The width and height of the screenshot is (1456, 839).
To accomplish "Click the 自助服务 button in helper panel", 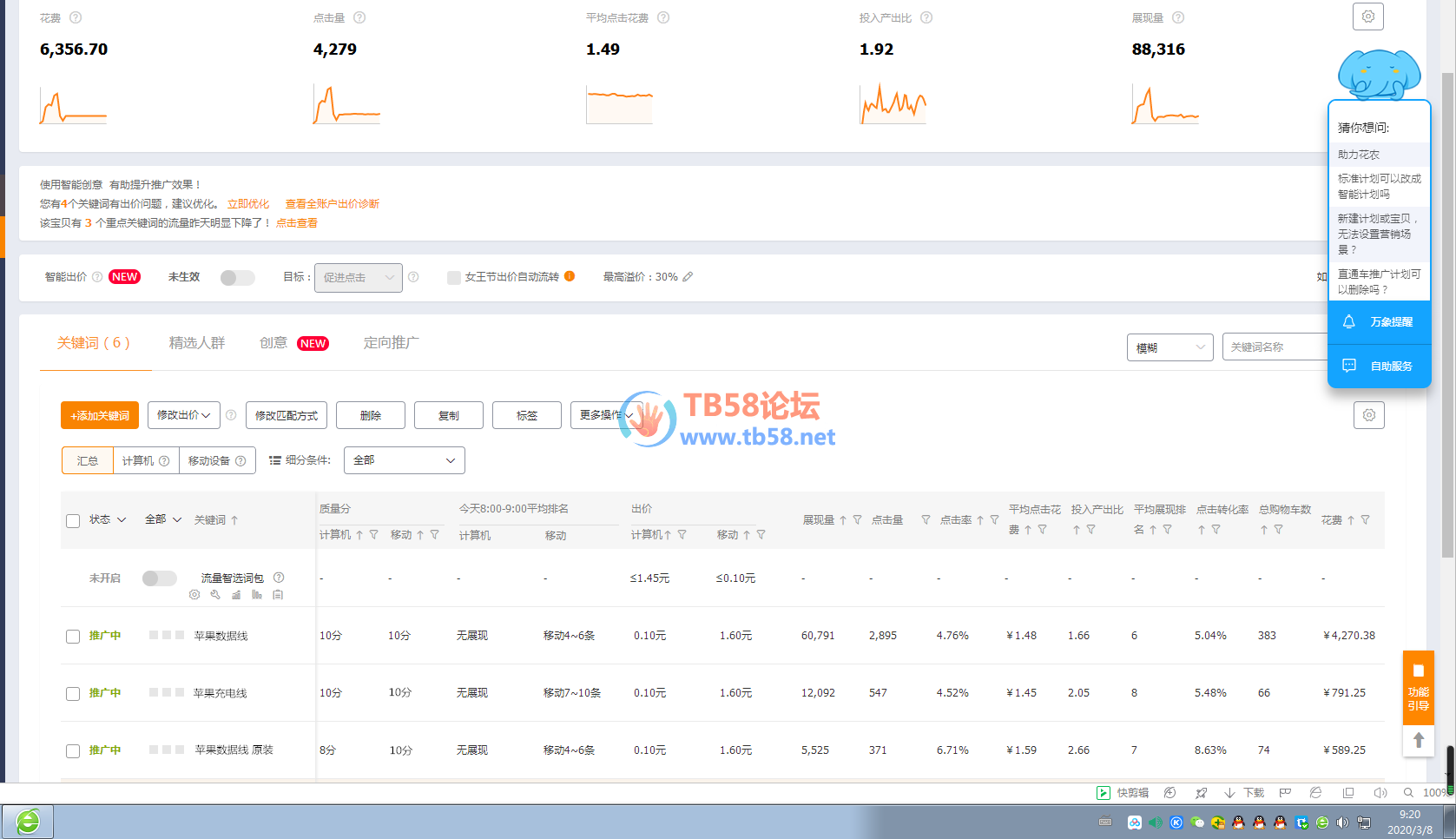I will [x=1380, y=367].
